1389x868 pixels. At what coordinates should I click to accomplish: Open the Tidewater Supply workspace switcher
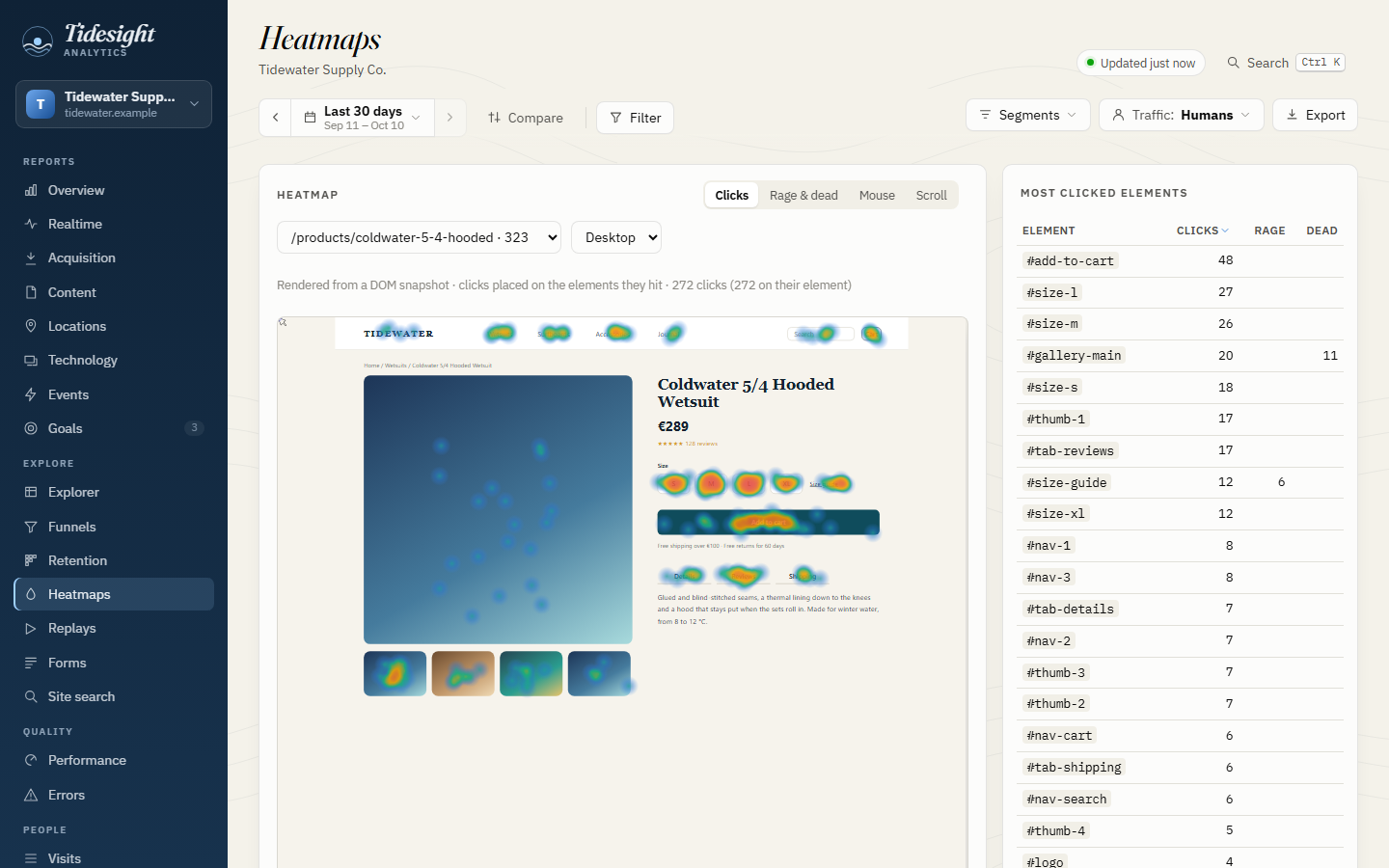[x=114, y=104]
